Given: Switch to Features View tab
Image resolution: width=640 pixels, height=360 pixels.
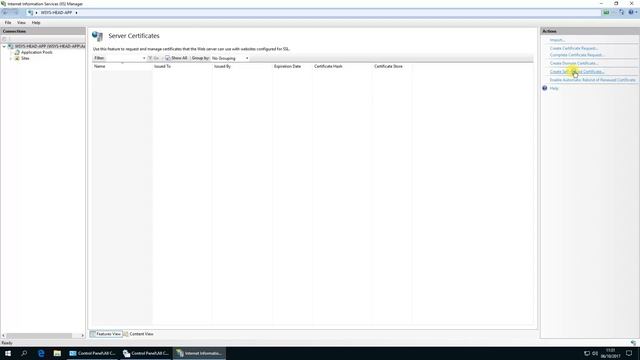Looking at the screenshot, I should coord(106,334).
